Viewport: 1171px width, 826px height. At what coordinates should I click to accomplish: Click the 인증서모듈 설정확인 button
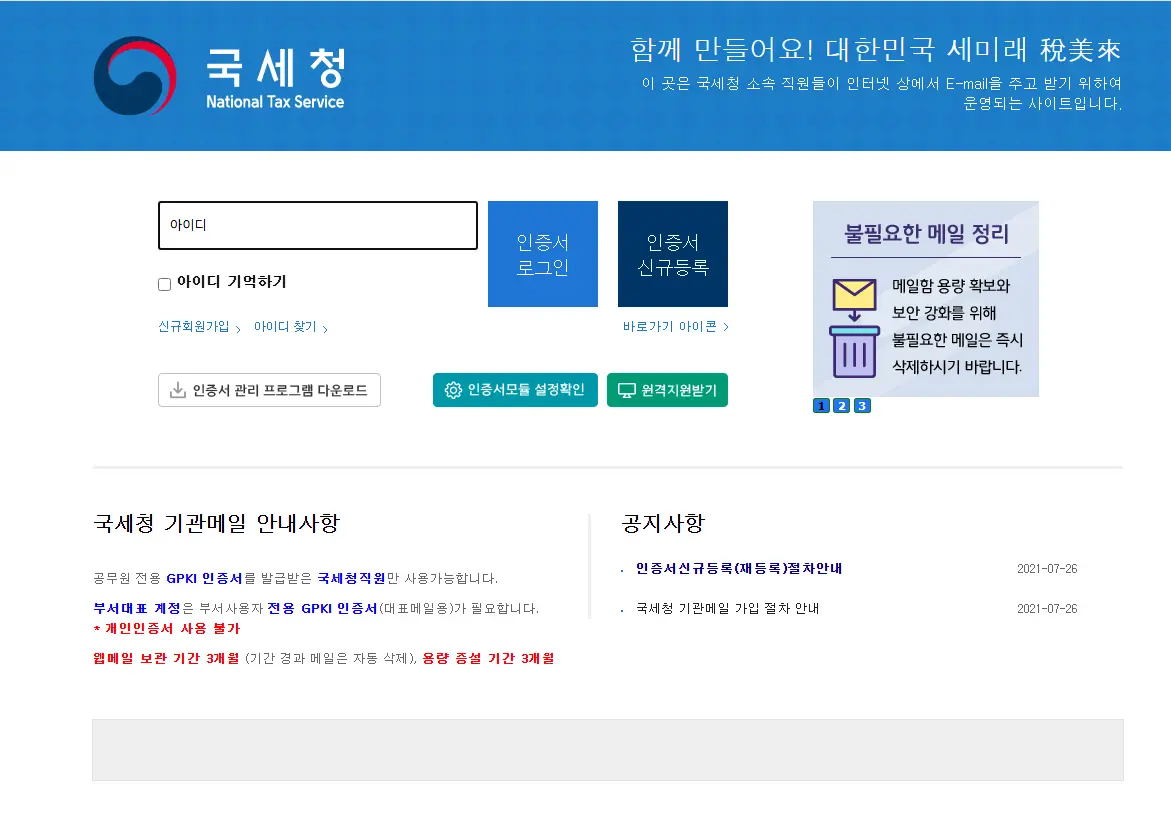click(x=515, y=390)
